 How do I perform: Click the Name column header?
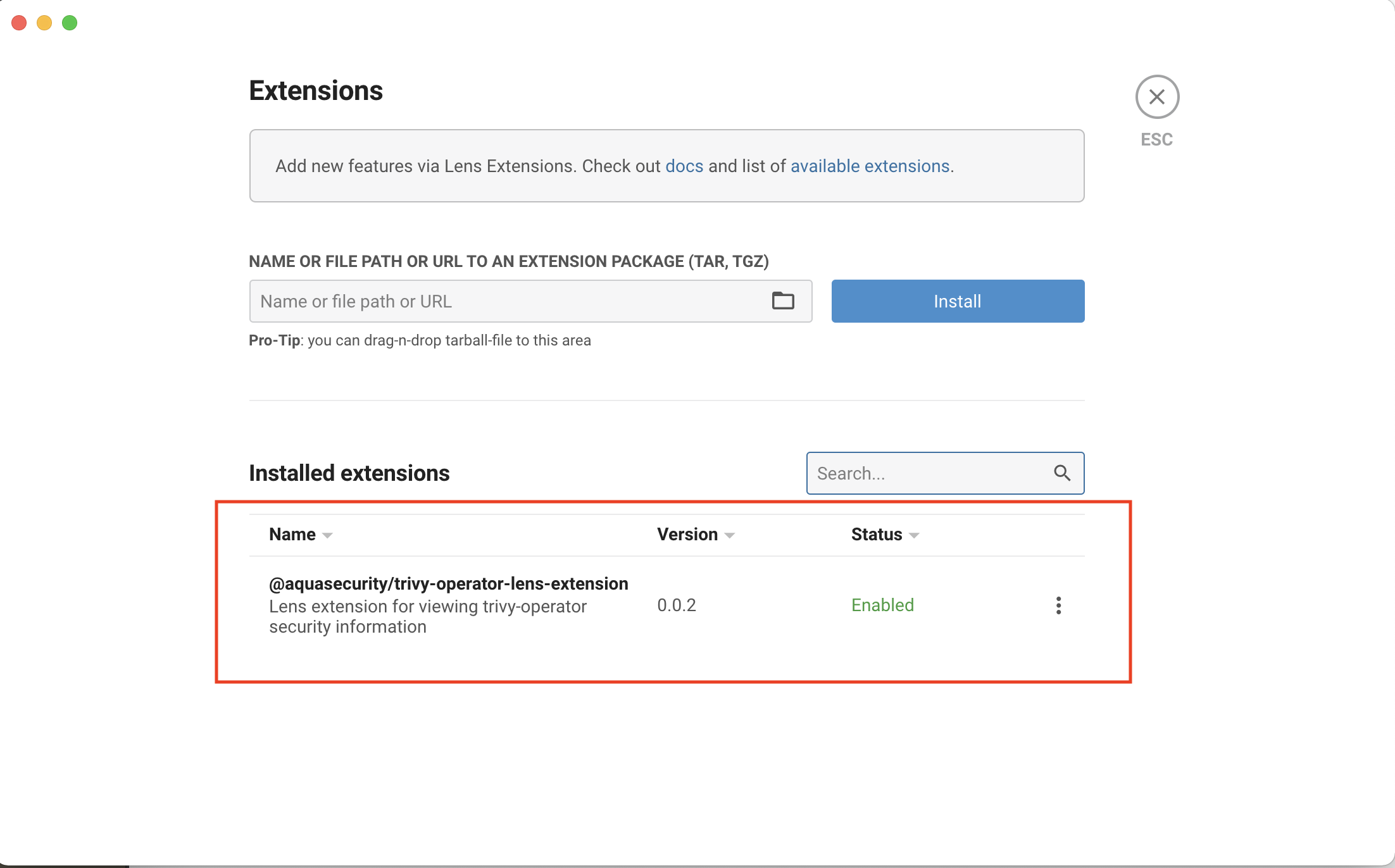point(292,535)
